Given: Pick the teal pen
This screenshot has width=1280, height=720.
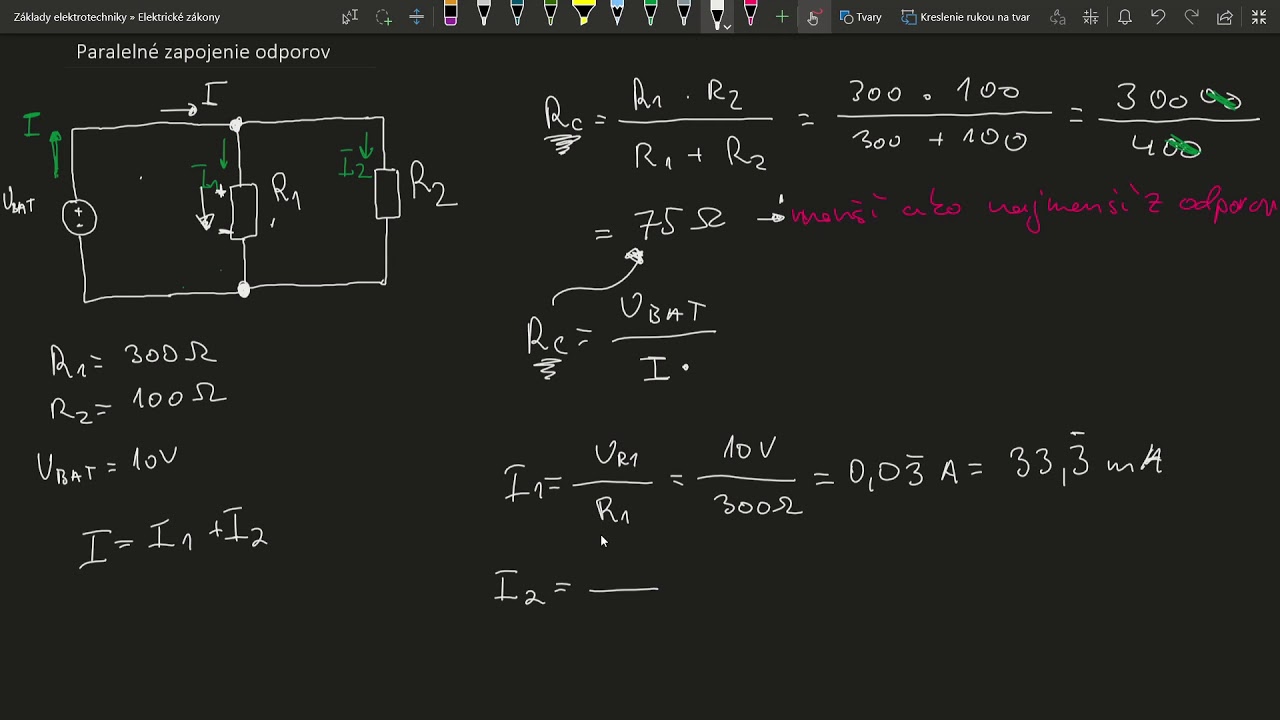Looking at the screenshot, I should (x=517, y=15).
